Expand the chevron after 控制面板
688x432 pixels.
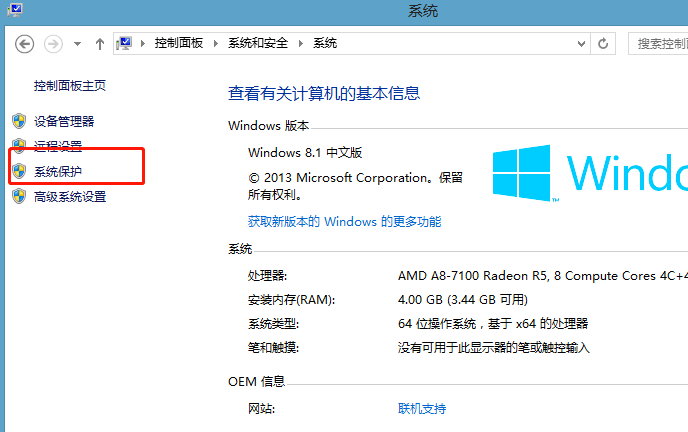tap(215, 43)
